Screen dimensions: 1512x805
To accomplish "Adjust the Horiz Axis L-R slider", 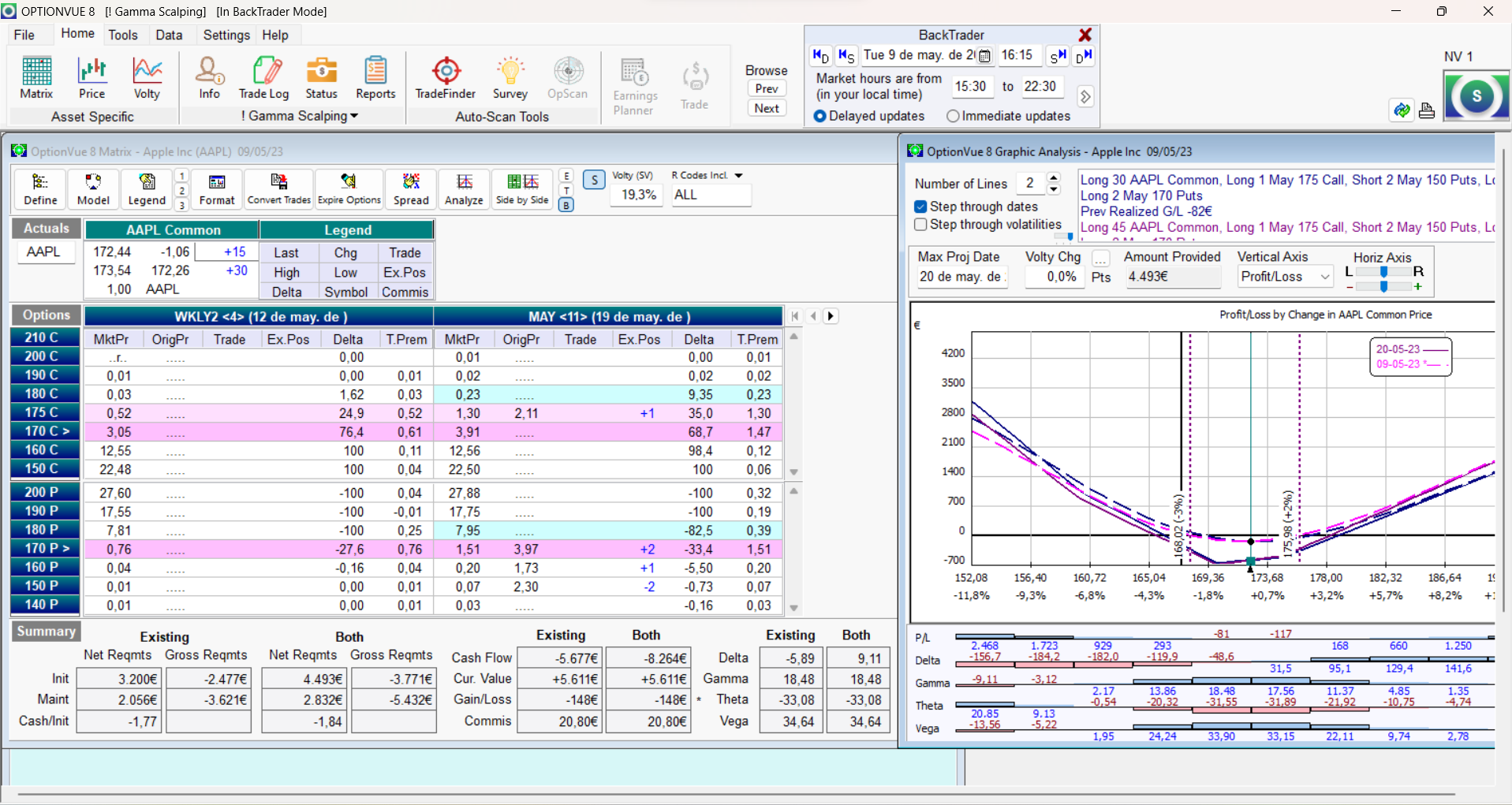I will (x=1383, y=271).
